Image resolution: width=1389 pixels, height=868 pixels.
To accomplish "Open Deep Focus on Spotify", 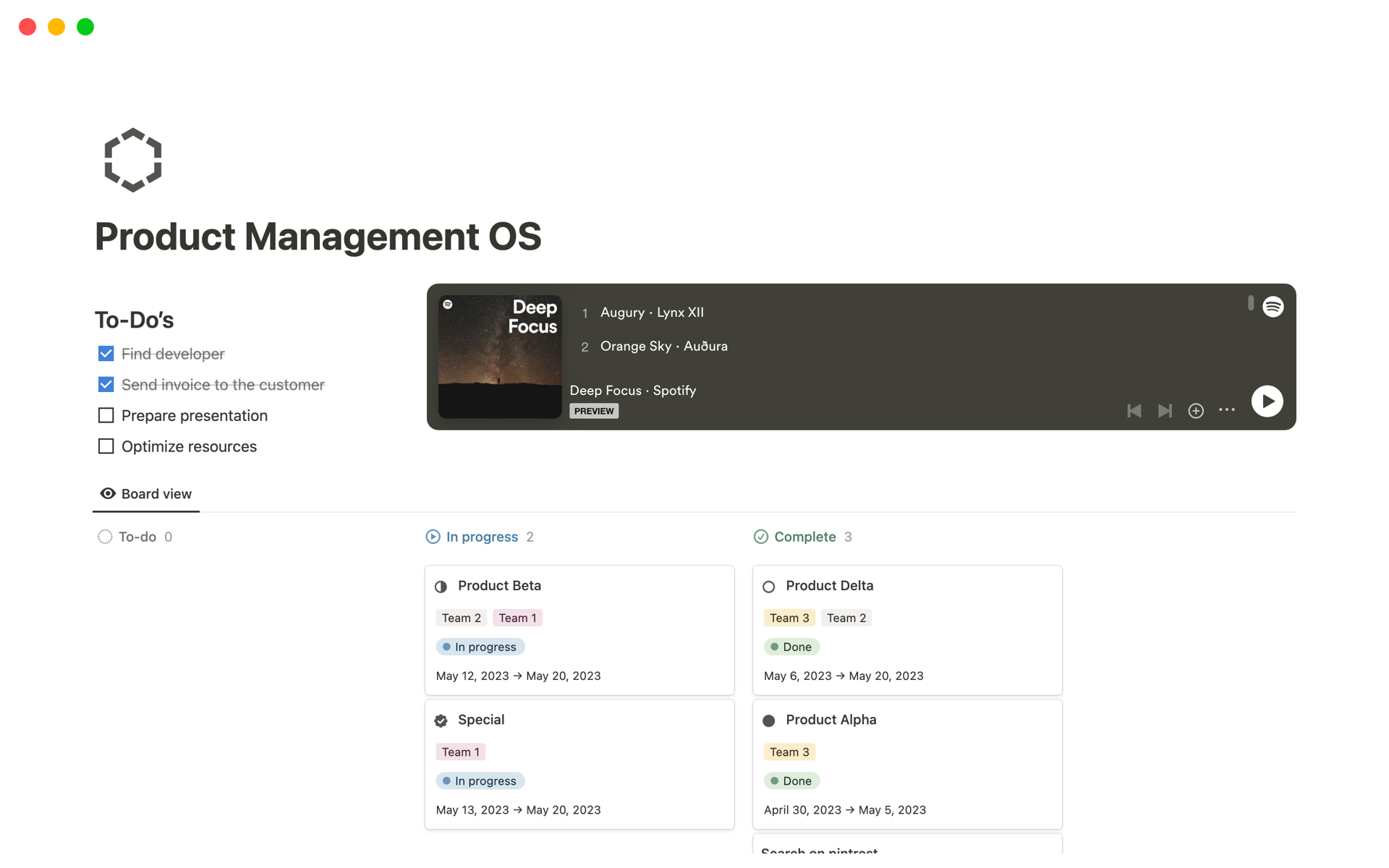I will pos(632,390).
